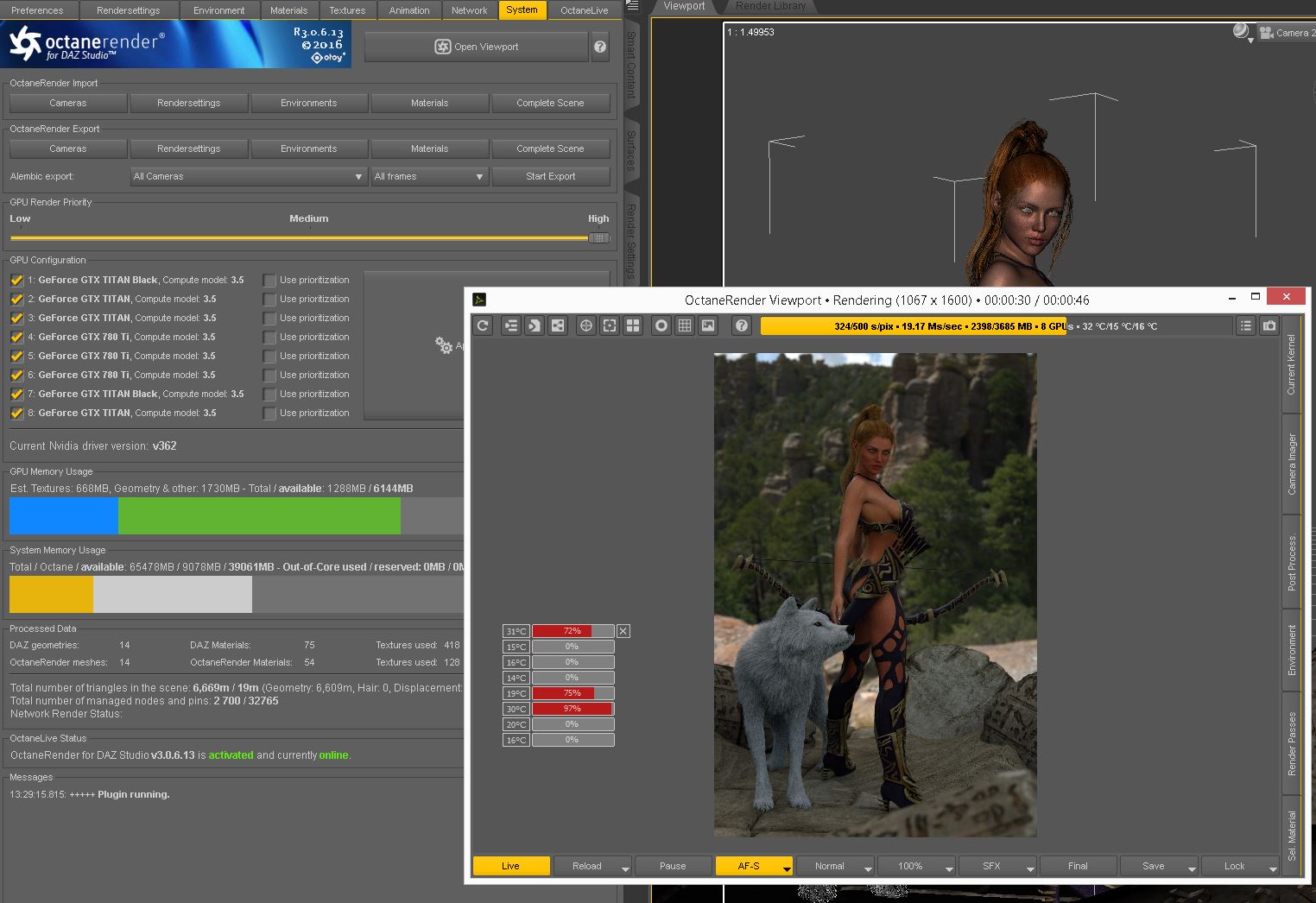Disable GPU 4 GeForce GTX 780 Ti

[16, 337]
